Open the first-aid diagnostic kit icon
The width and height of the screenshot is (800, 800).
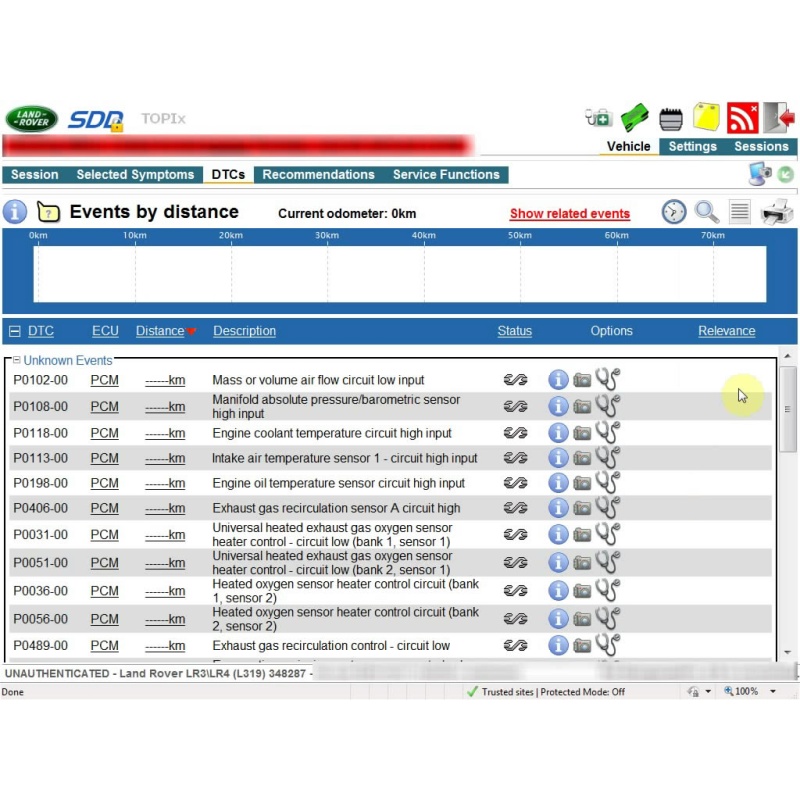pyautogui.click(x=598, y=118)
